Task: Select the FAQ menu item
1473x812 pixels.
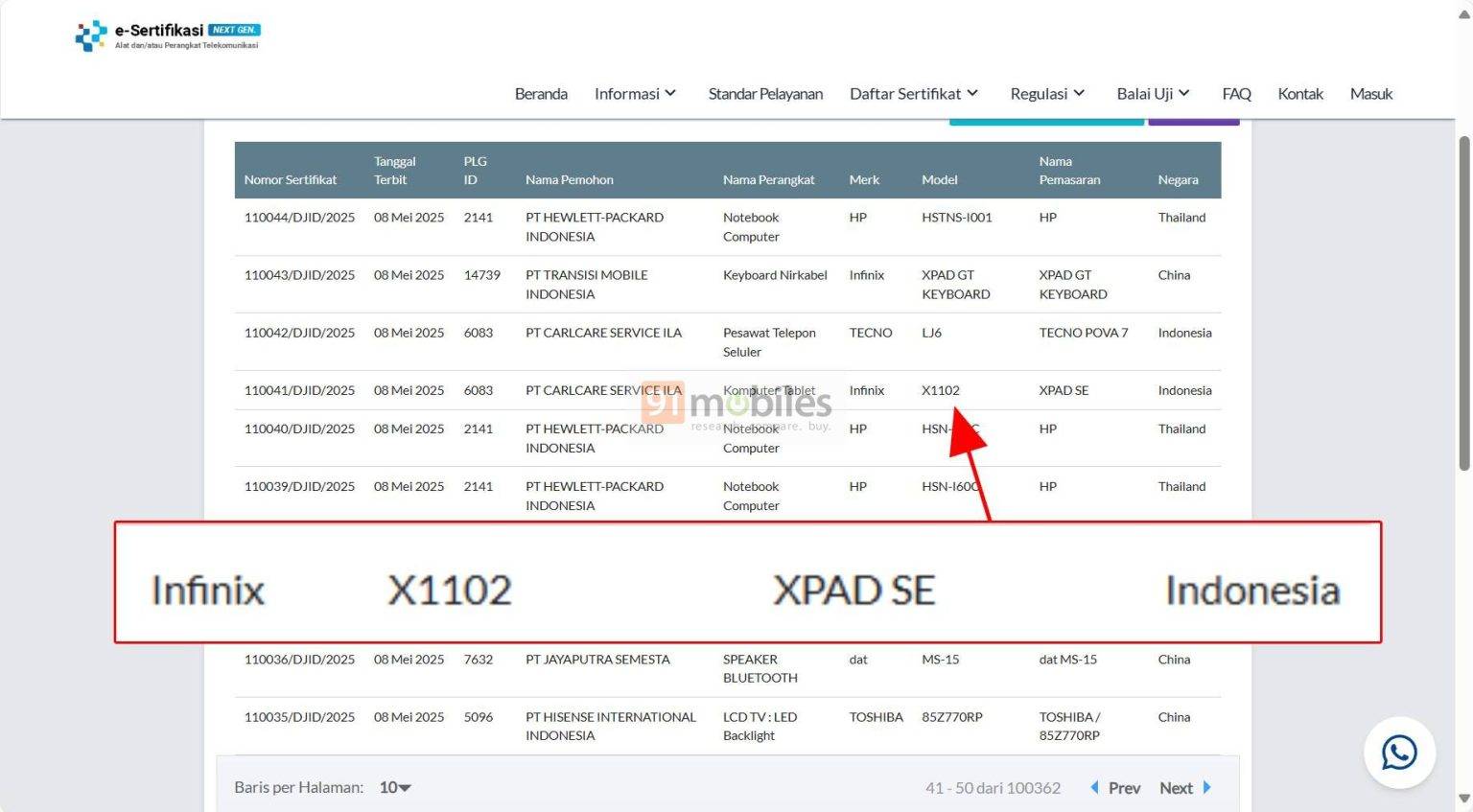Action: 1236,93
